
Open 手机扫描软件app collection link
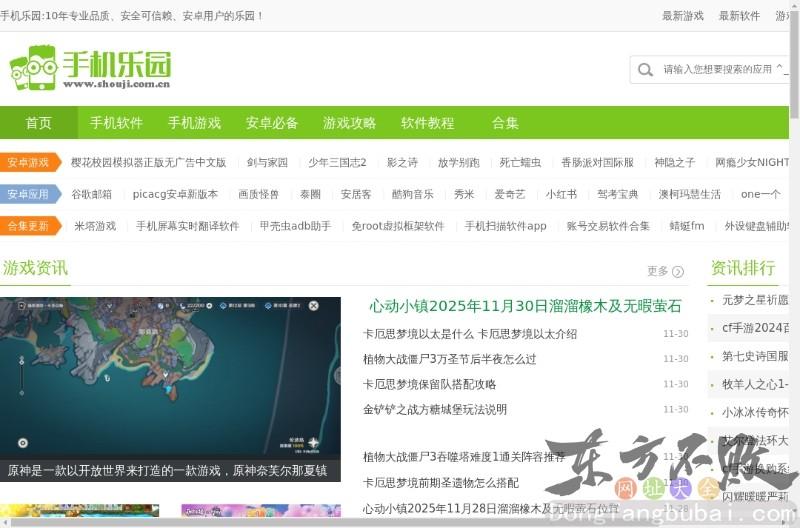pos(506,226)
